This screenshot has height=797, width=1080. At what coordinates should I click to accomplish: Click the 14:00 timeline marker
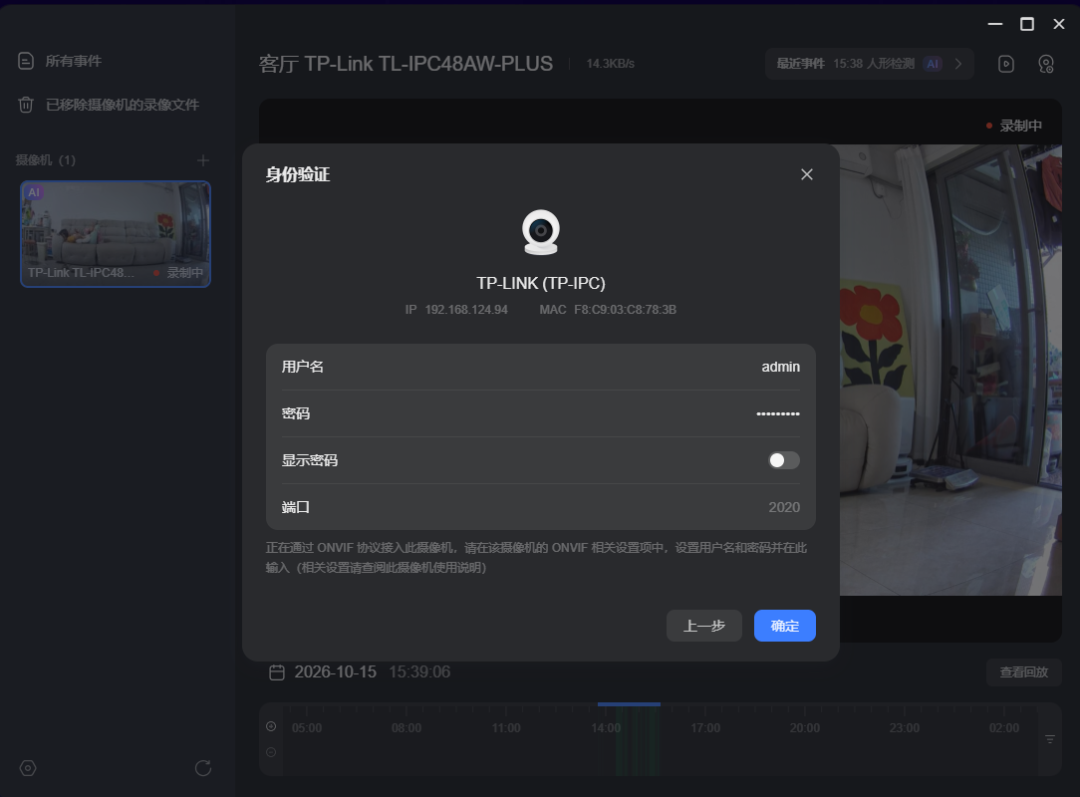606,728
